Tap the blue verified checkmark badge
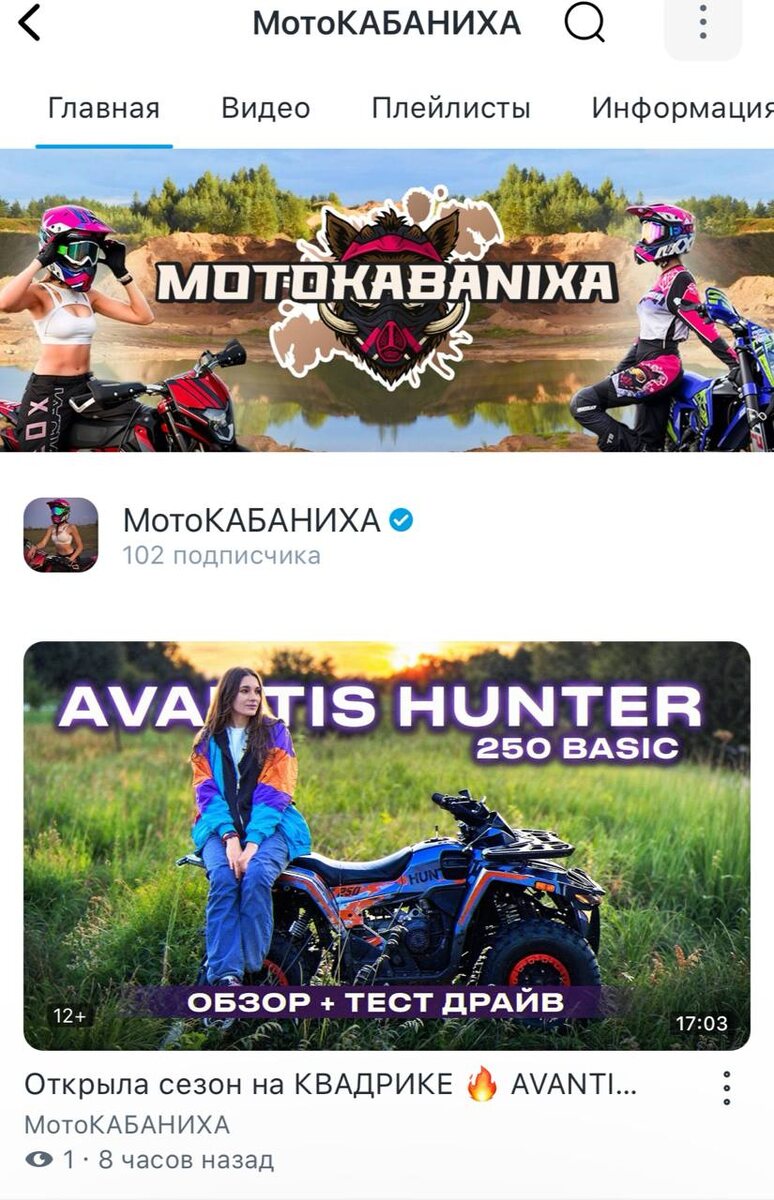Screen dimensions: 774x1200 pos(402,520)
